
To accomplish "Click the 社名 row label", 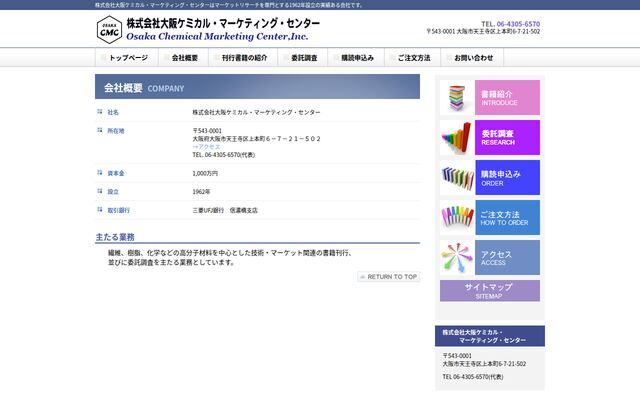I will [113, 112].
